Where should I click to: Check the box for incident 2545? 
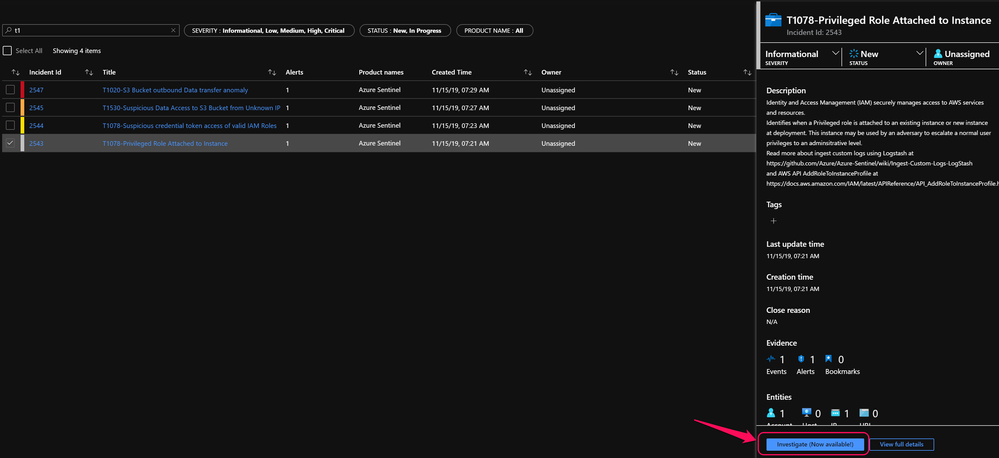[x=10, y=108]
